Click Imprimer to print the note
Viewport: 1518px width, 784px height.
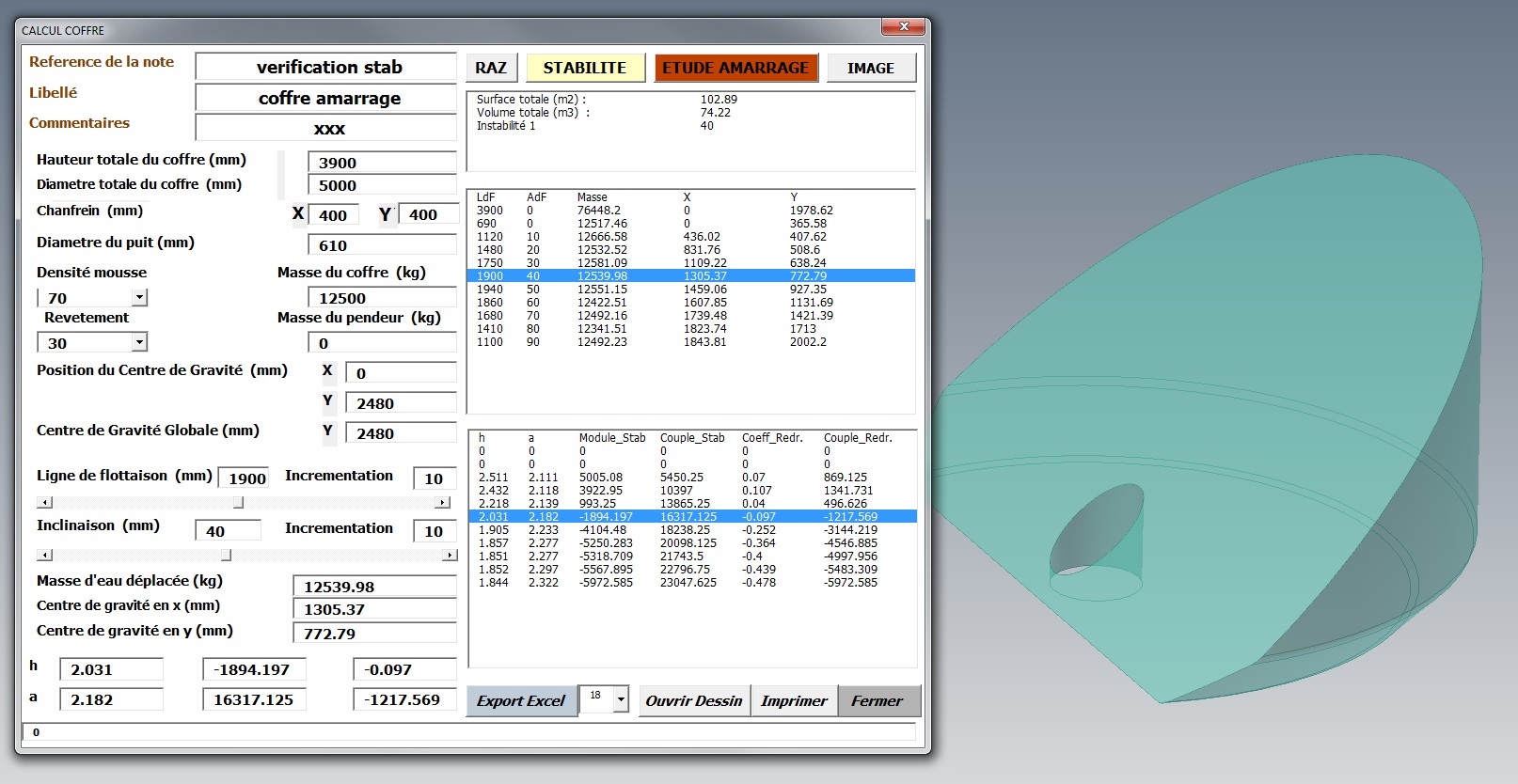(x=794, y=700)
